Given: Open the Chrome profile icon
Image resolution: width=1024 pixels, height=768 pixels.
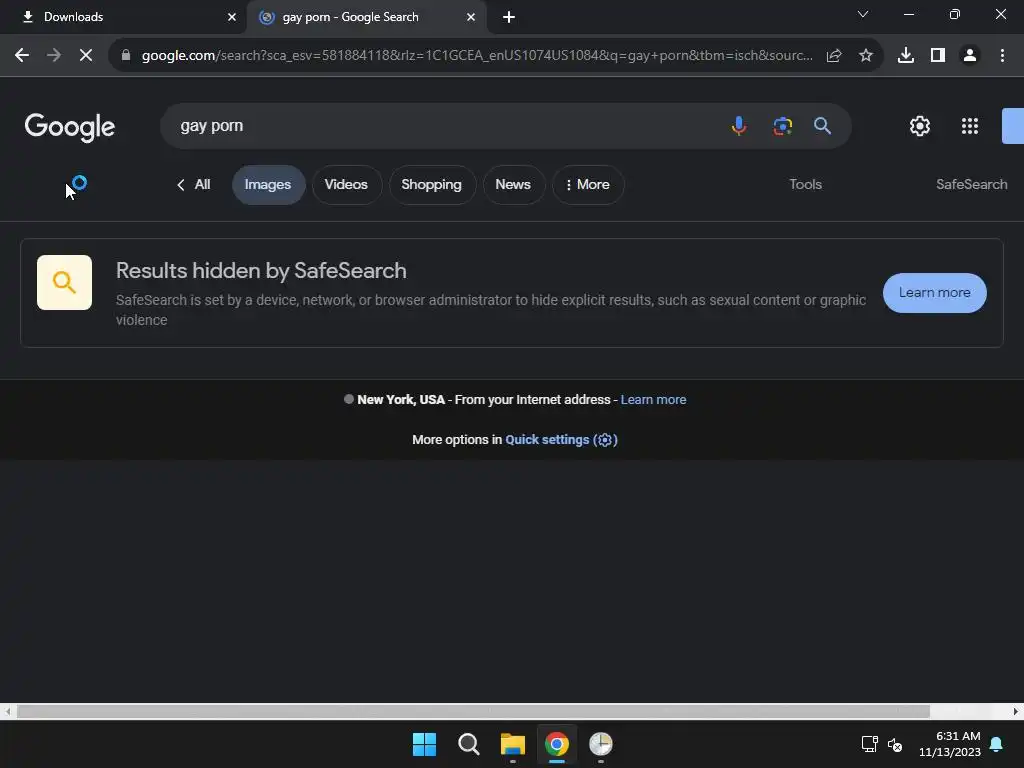Looking at the screenshot, I should [970, 56].
